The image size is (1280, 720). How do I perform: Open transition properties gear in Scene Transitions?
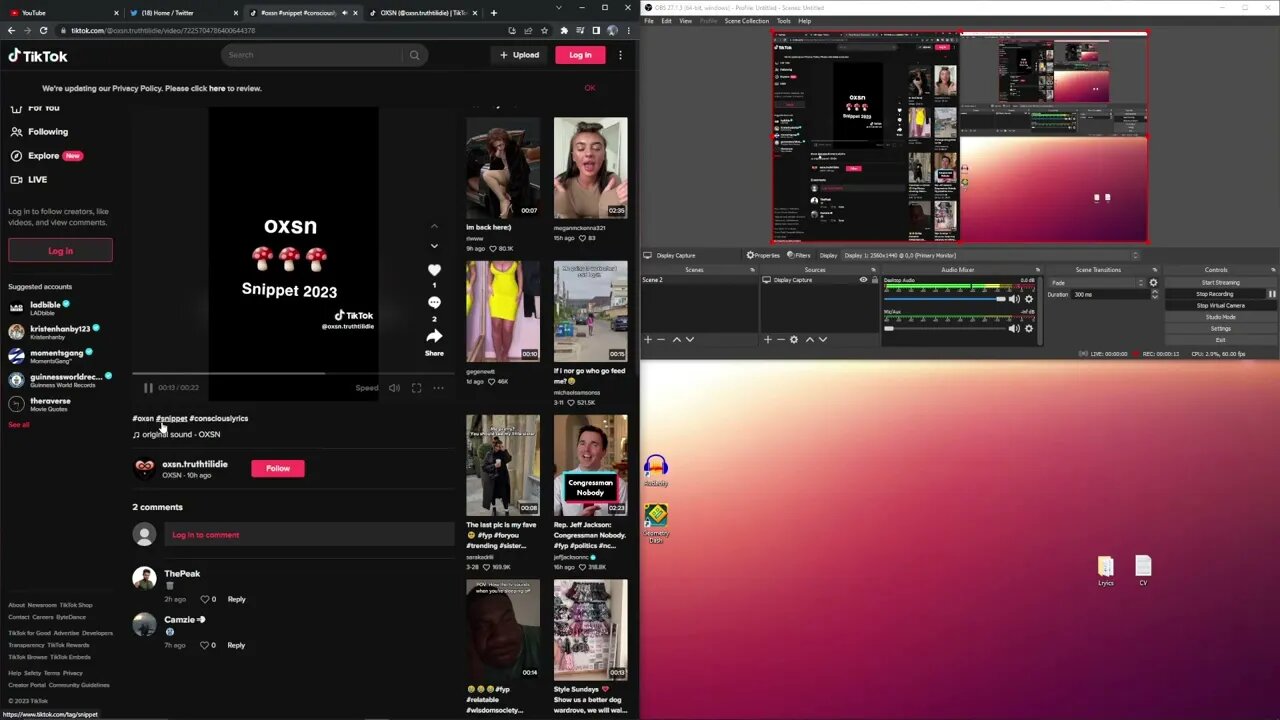(1153, 282)
